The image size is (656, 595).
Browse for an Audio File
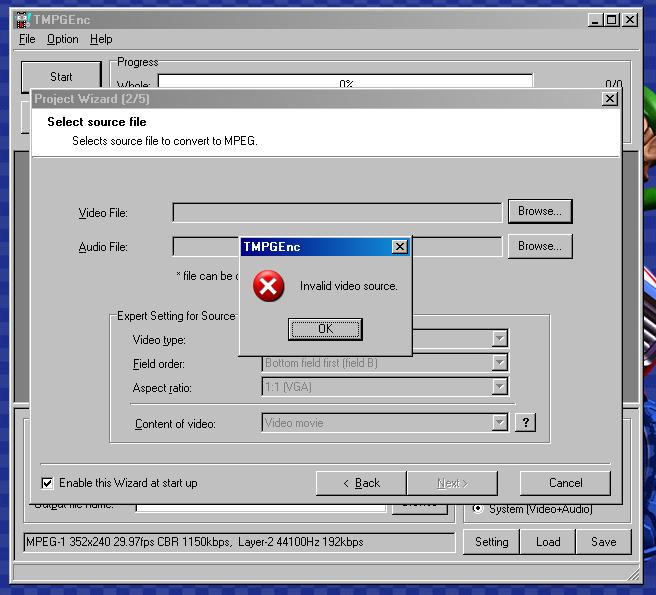(540, 246)
